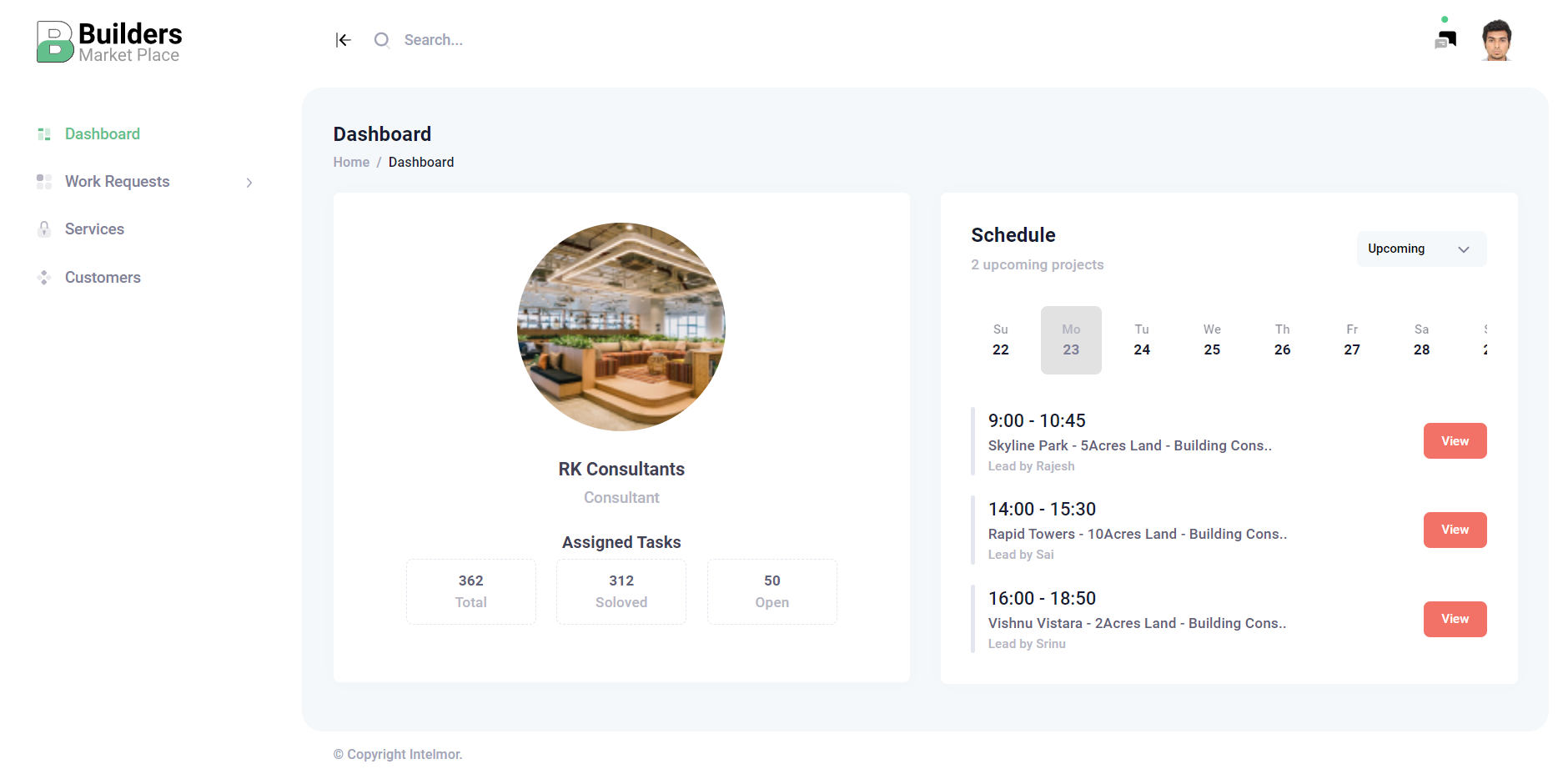Viewport: 1568px width, 769px height.
Task: View the Rapid Towers project
Action: [x=1455, y=530]
